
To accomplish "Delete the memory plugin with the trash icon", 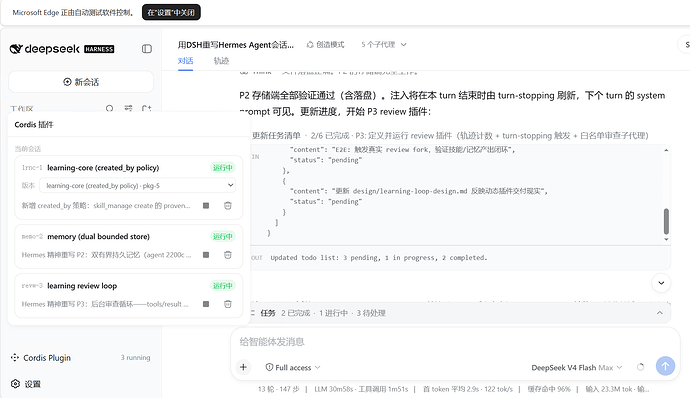I will click(228, 255).
